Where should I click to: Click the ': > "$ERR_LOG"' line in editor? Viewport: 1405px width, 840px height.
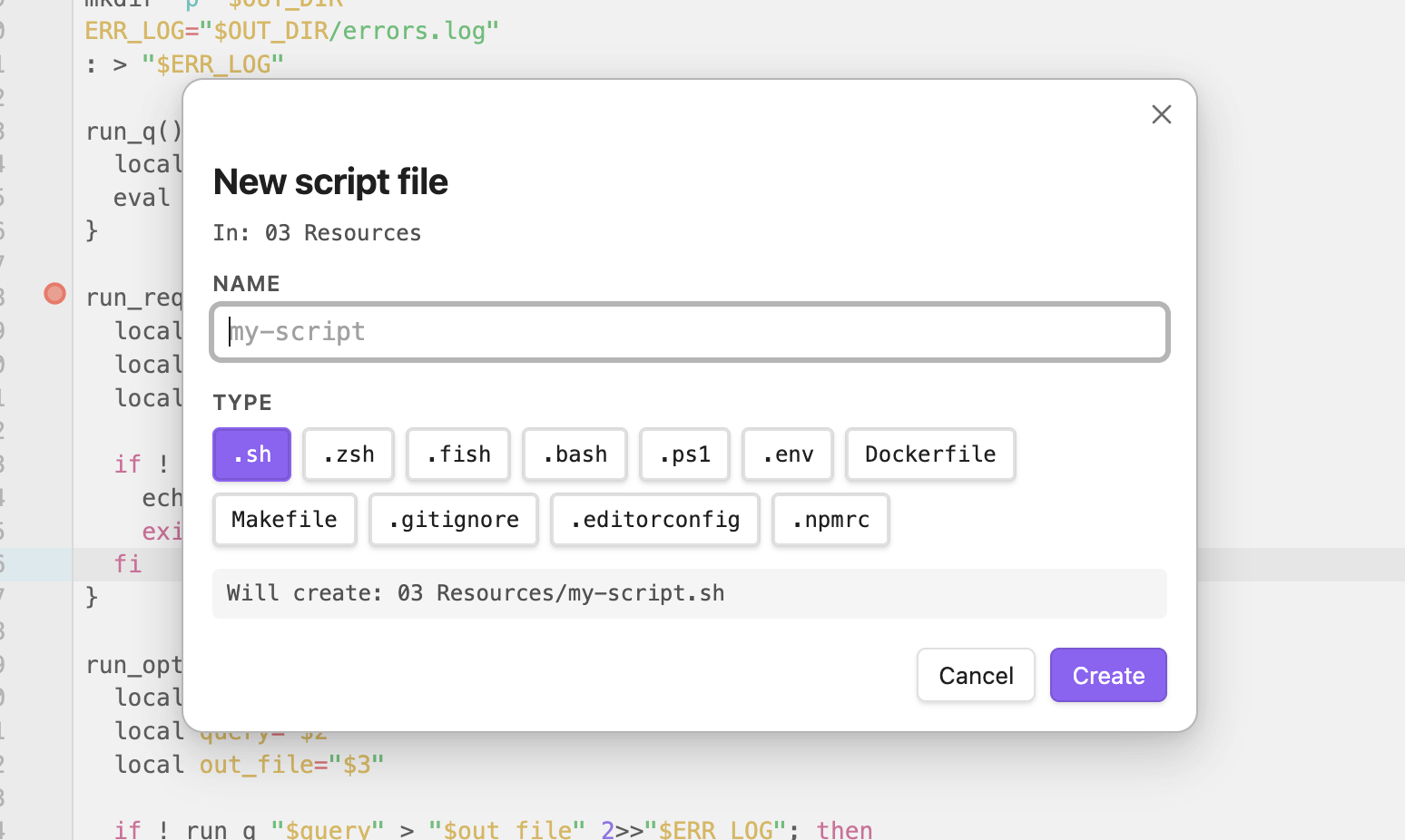[185, 64]
